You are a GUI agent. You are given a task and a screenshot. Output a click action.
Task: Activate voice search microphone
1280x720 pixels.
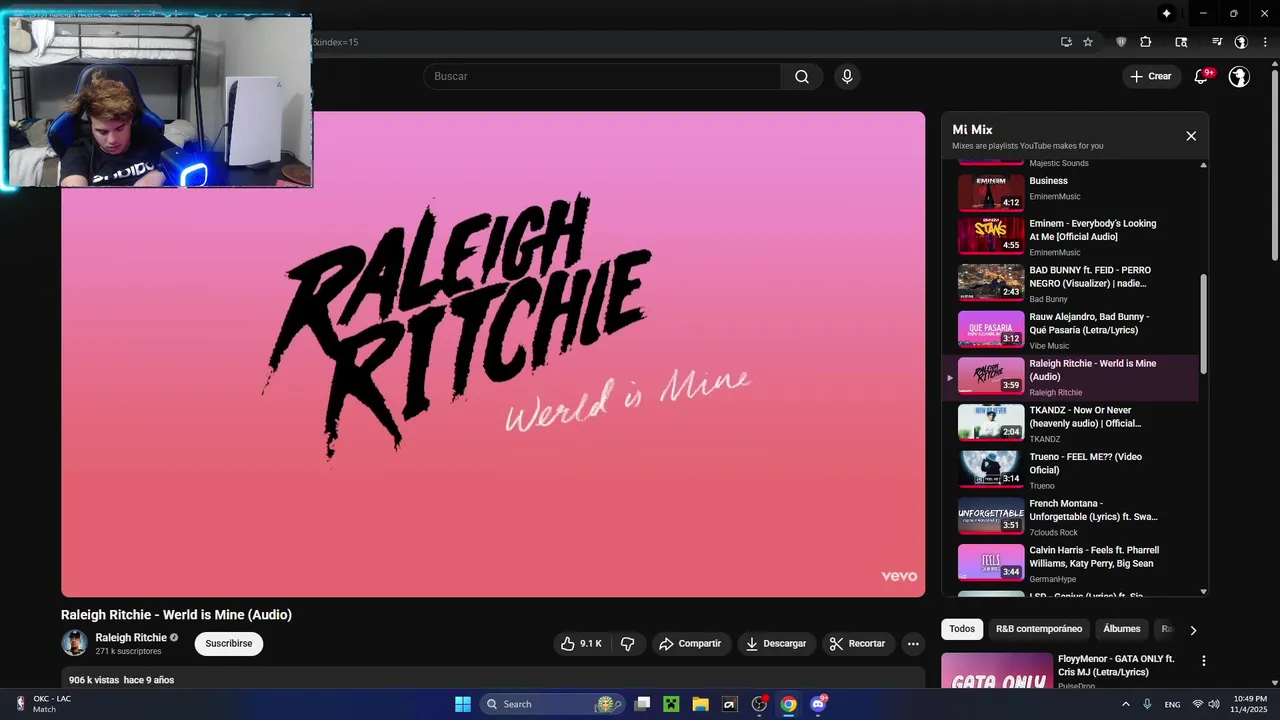click(847, 77)
